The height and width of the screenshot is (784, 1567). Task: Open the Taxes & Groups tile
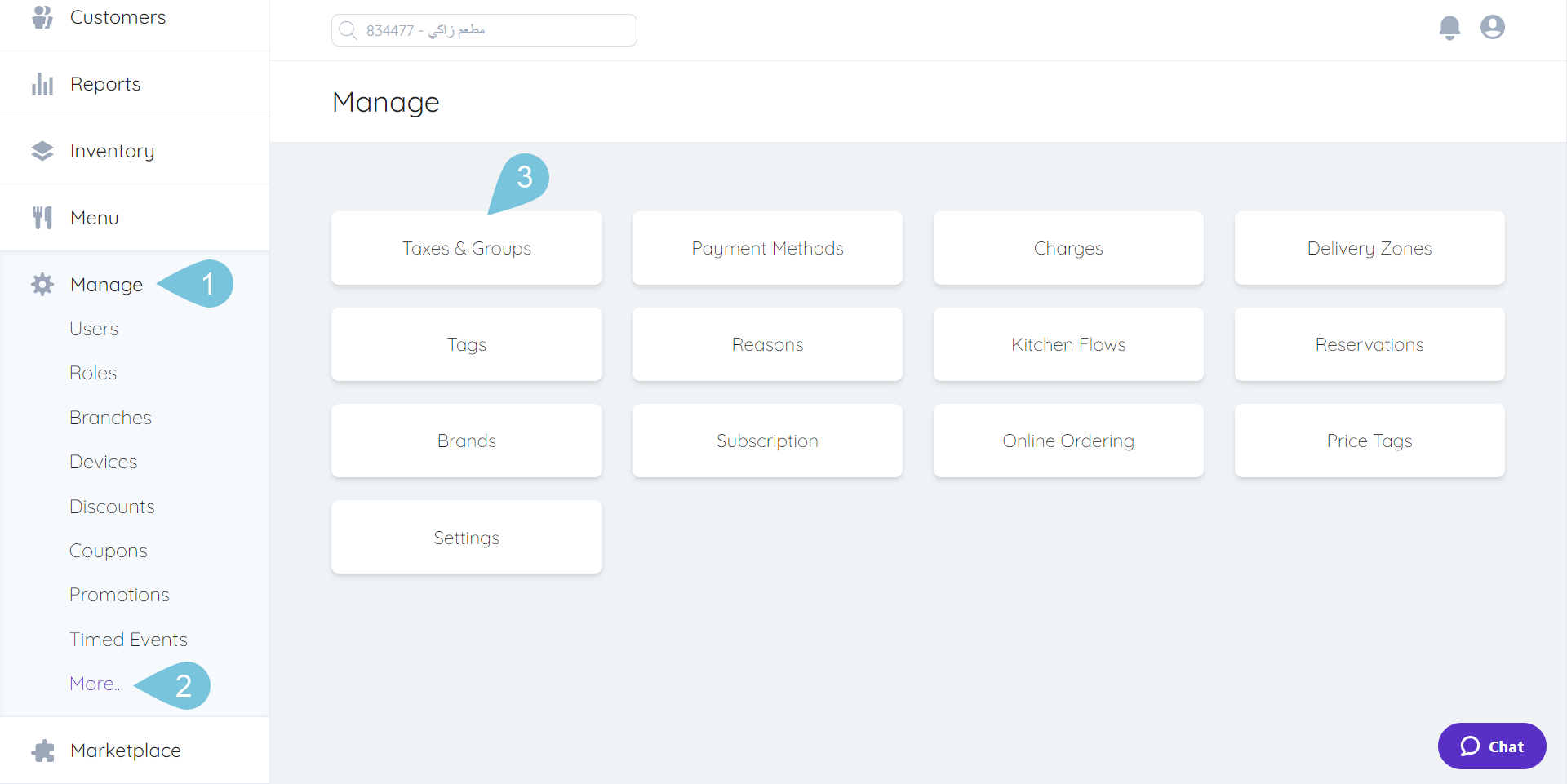(x=466, y=248)
